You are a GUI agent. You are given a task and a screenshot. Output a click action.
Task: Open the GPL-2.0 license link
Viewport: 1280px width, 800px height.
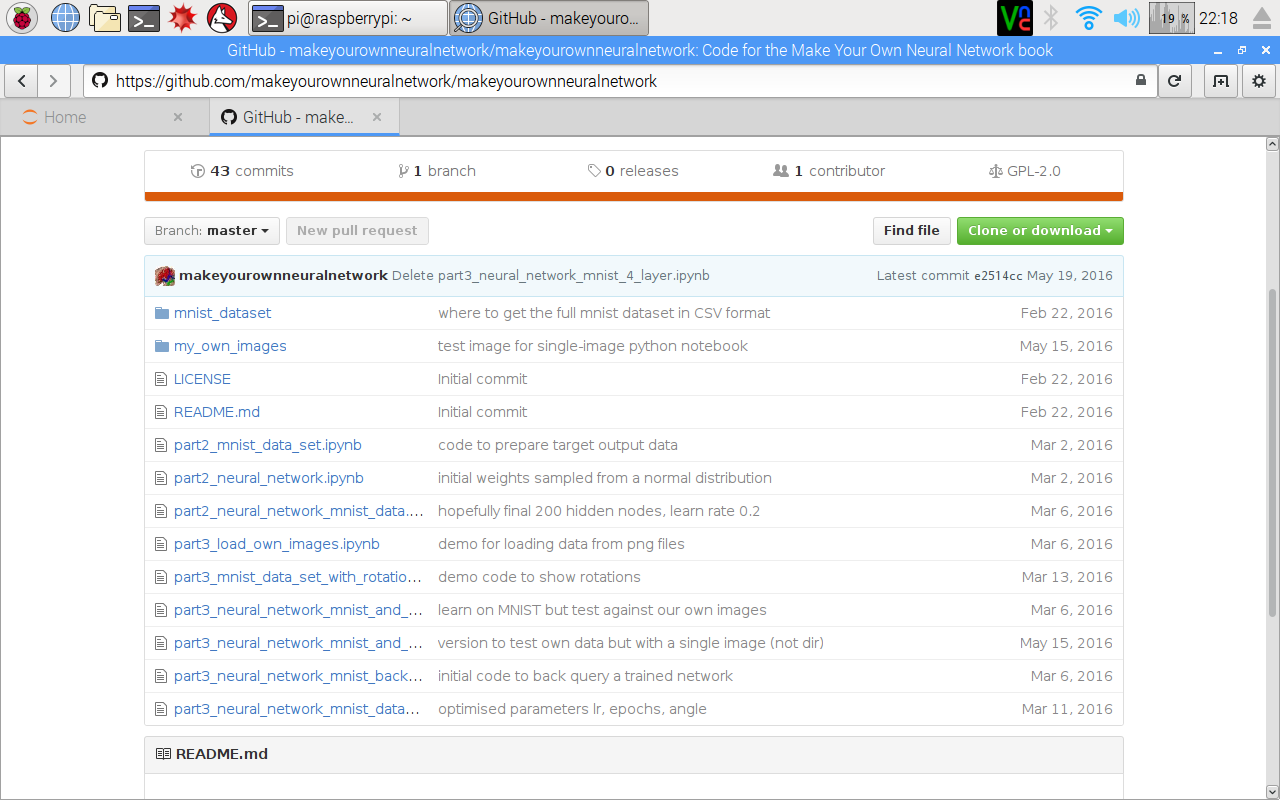point(1024,171)
